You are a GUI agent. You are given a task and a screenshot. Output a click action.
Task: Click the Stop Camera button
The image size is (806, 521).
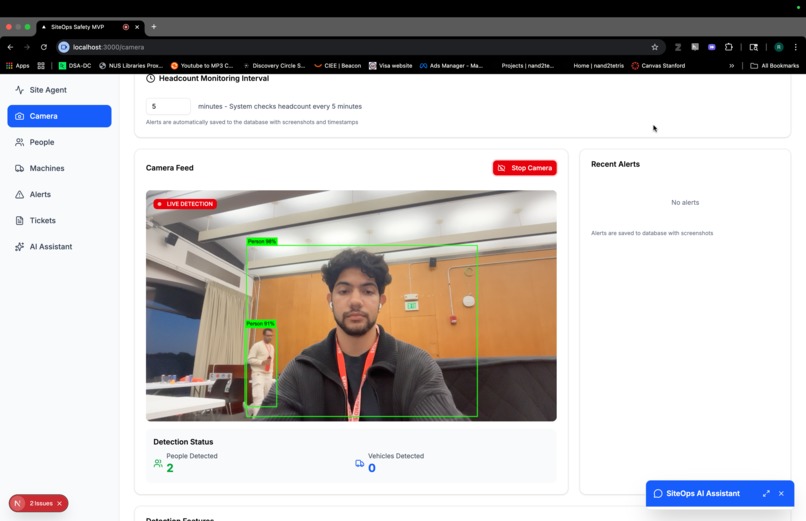pos(524,168)
